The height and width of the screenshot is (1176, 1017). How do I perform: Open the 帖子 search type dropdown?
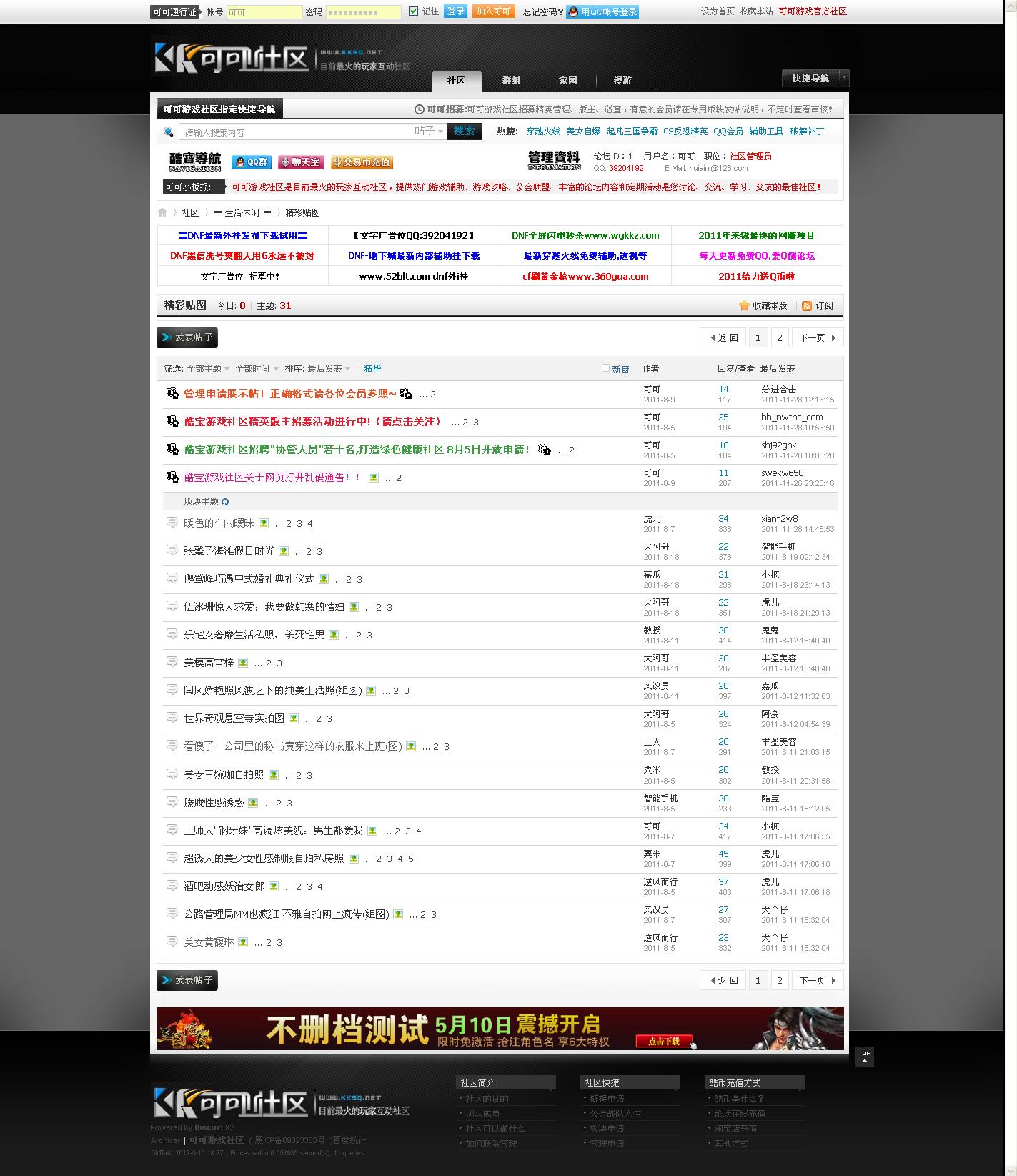429,131
